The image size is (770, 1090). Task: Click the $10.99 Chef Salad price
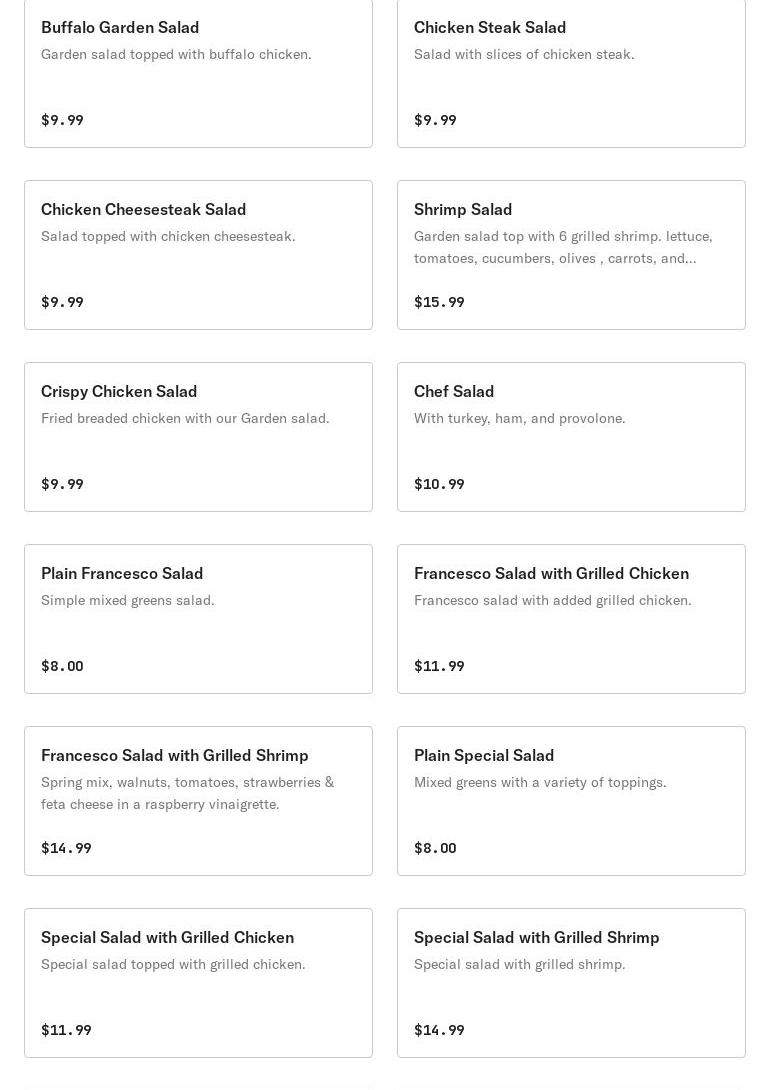(439, 484)
